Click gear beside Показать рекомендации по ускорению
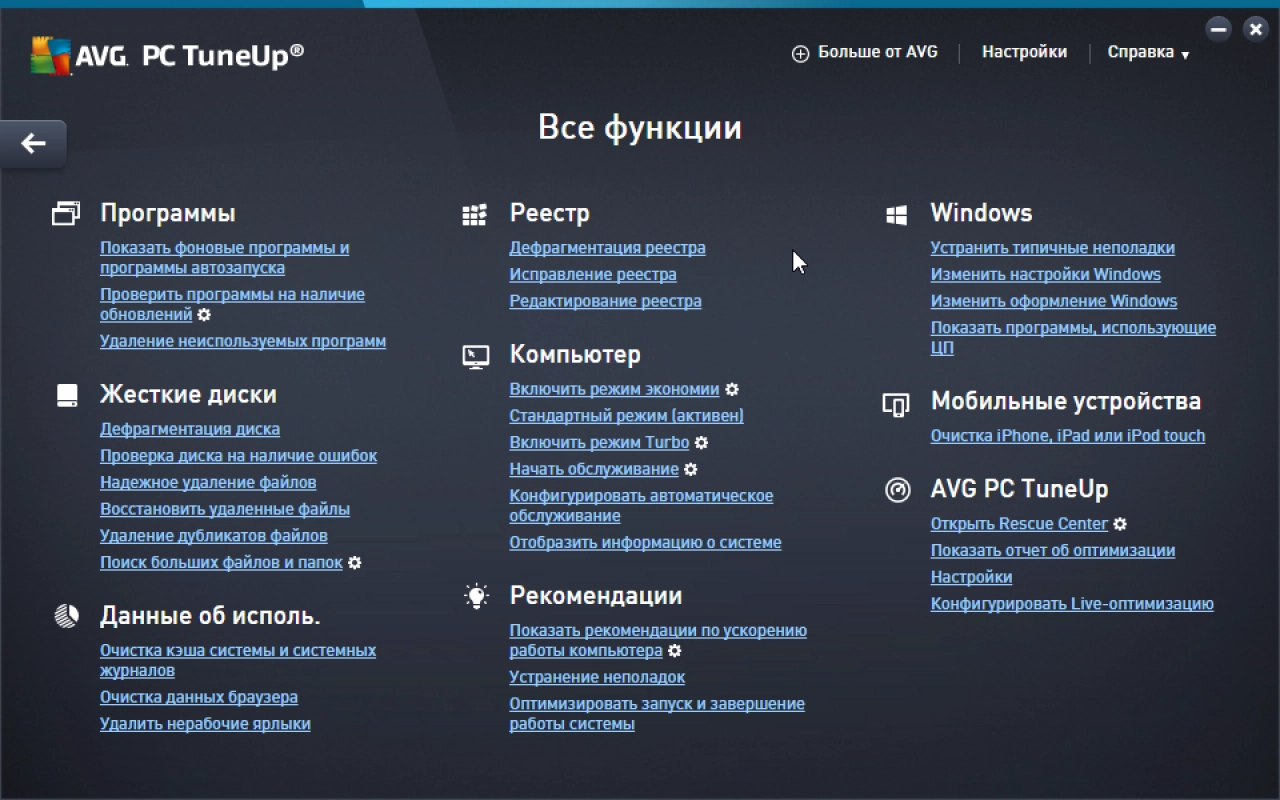 point(675,651)
